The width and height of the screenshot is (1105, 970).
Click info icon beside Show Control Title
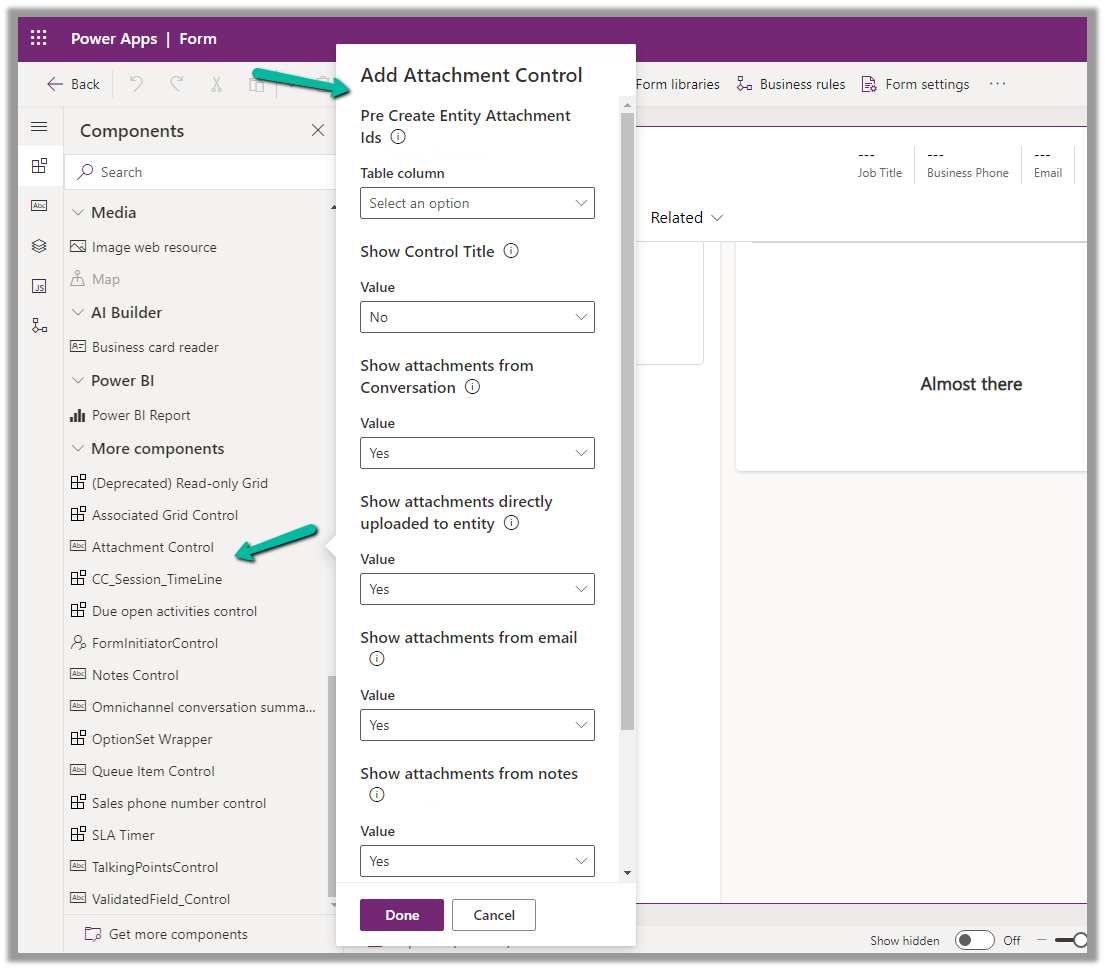511,251
